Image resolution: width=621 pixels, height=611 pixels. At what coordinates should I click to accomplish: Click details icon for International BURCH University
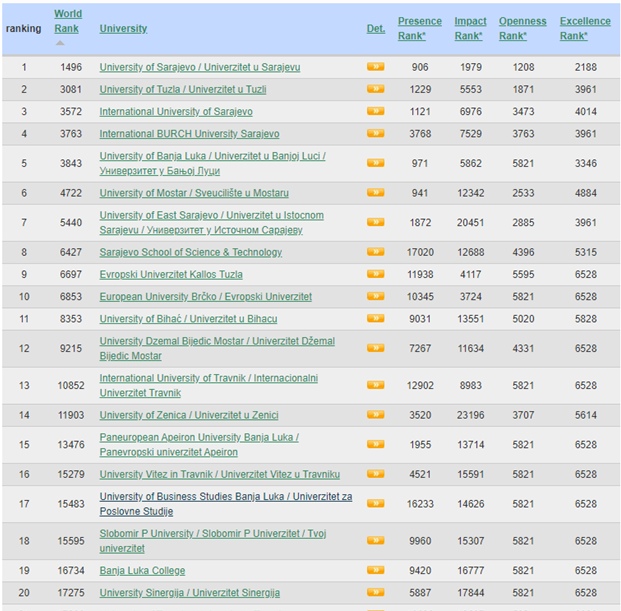pyautogui.click(x=375, y=133)
